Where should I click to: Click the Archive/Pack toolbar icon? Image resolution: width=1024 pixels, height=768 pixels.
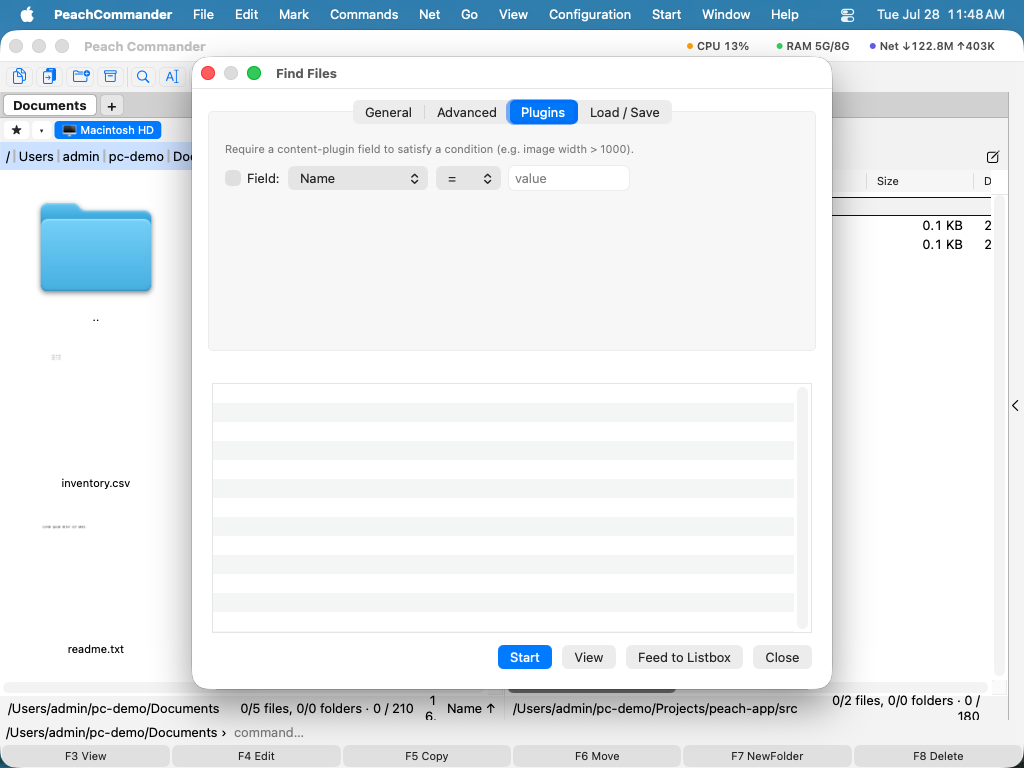pyautogui.click(x=110, y=76)
